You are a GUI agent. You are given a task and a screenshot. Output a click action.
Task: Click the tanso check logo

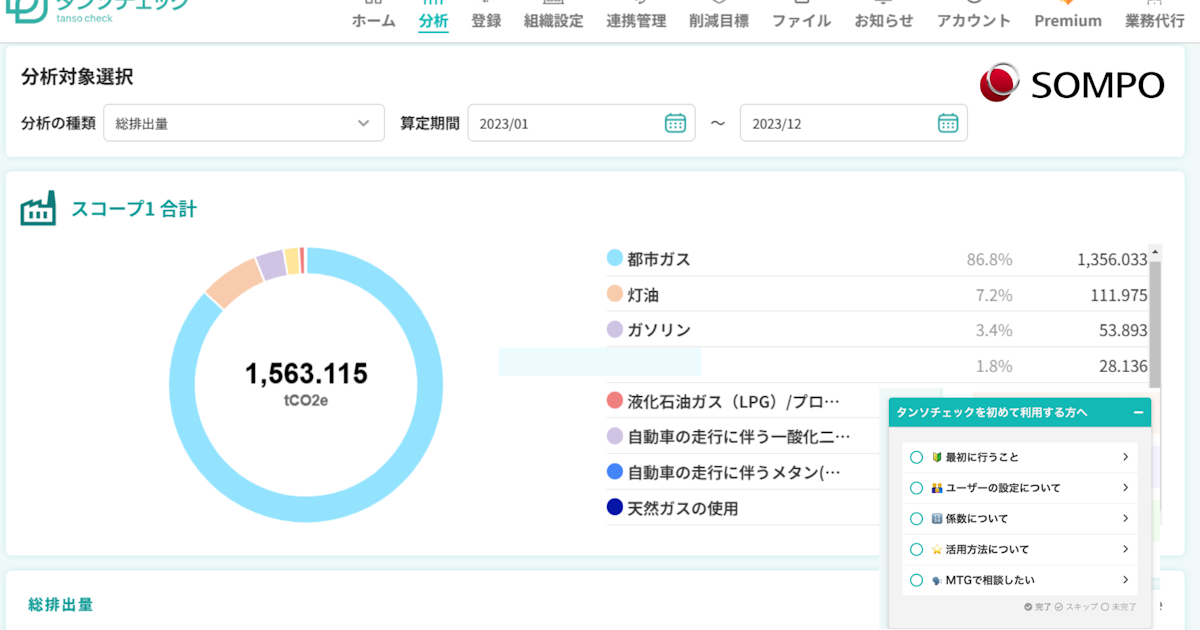(97, 10)
